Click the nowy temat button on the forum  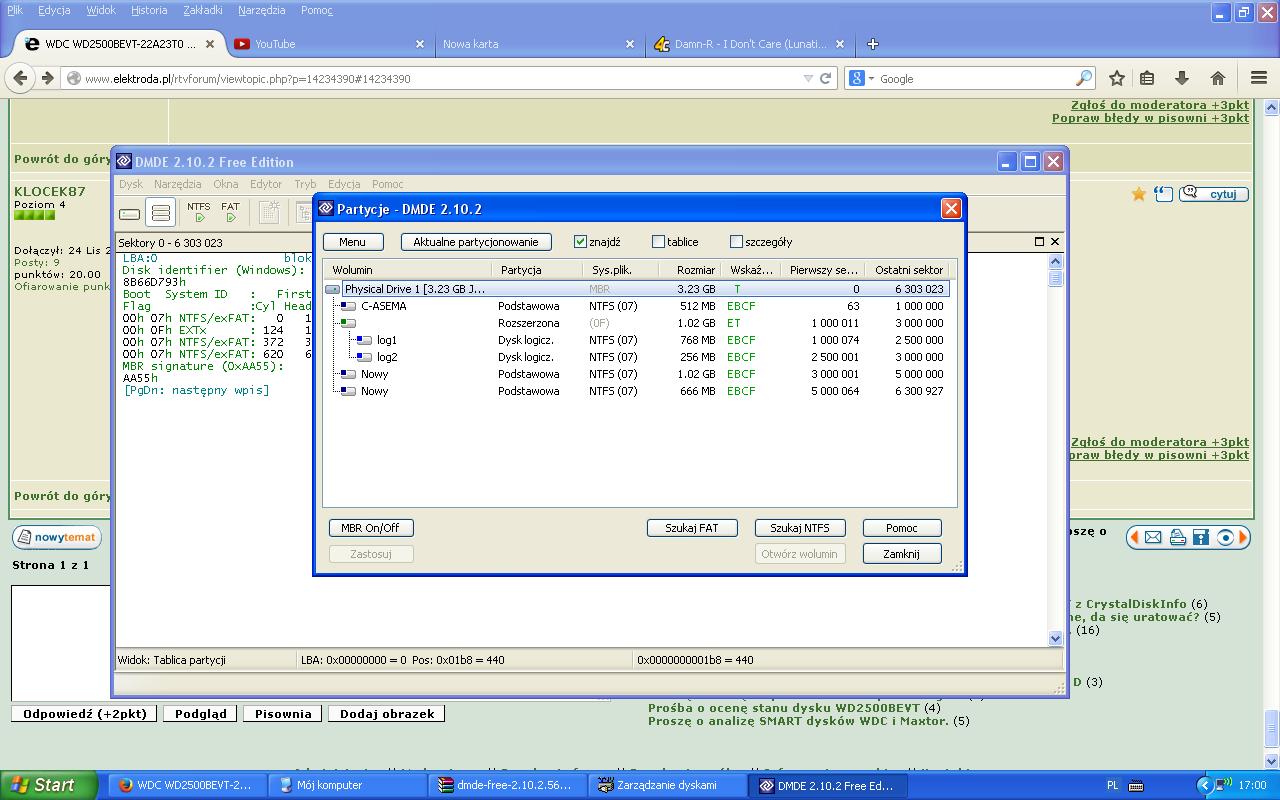tap(56, 538)
